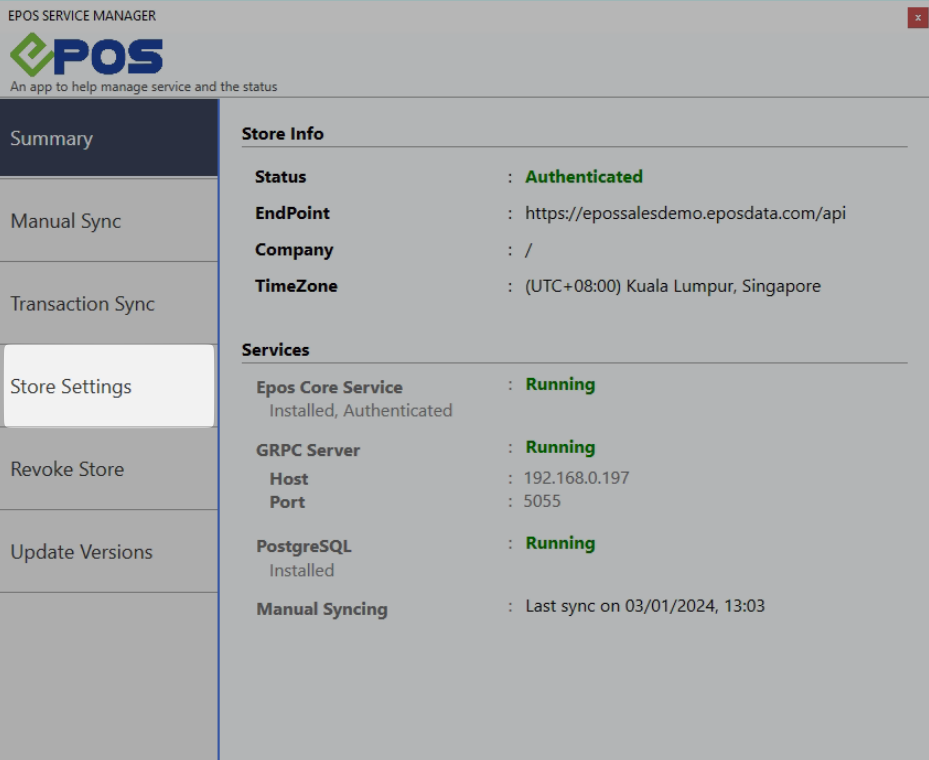Click the Running status of PostgreSQL
Screen dimensions: 929x760
(x=560, y=543)
